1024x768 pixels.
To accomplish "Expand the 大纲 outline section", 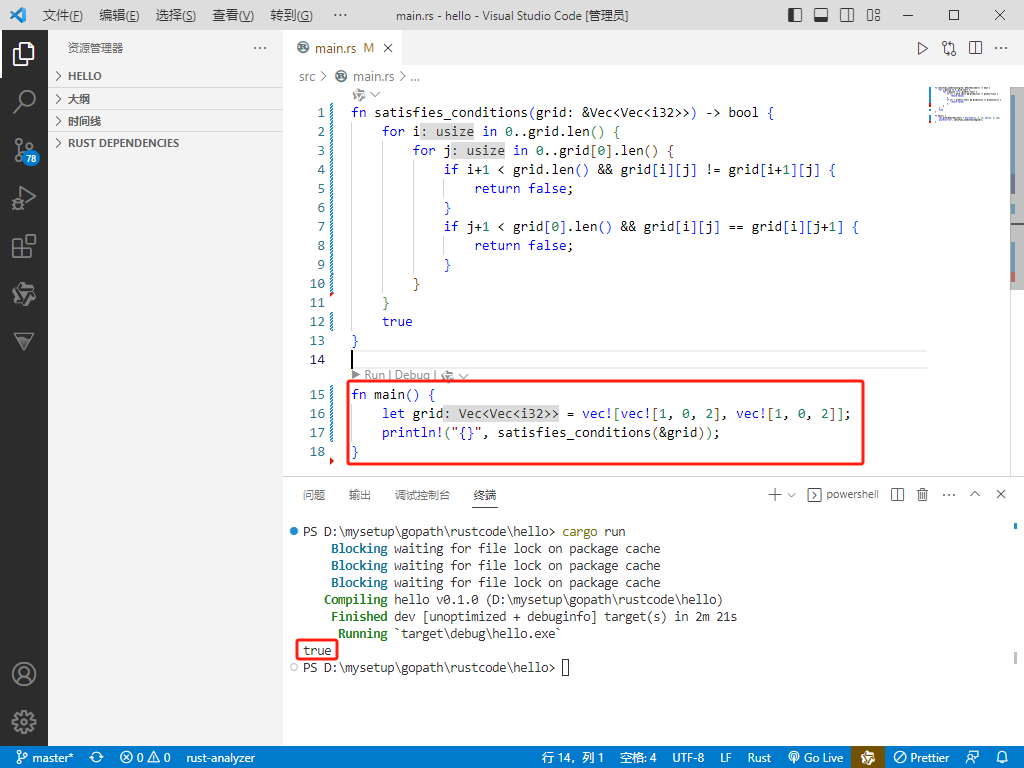I will tap(166, 99).
